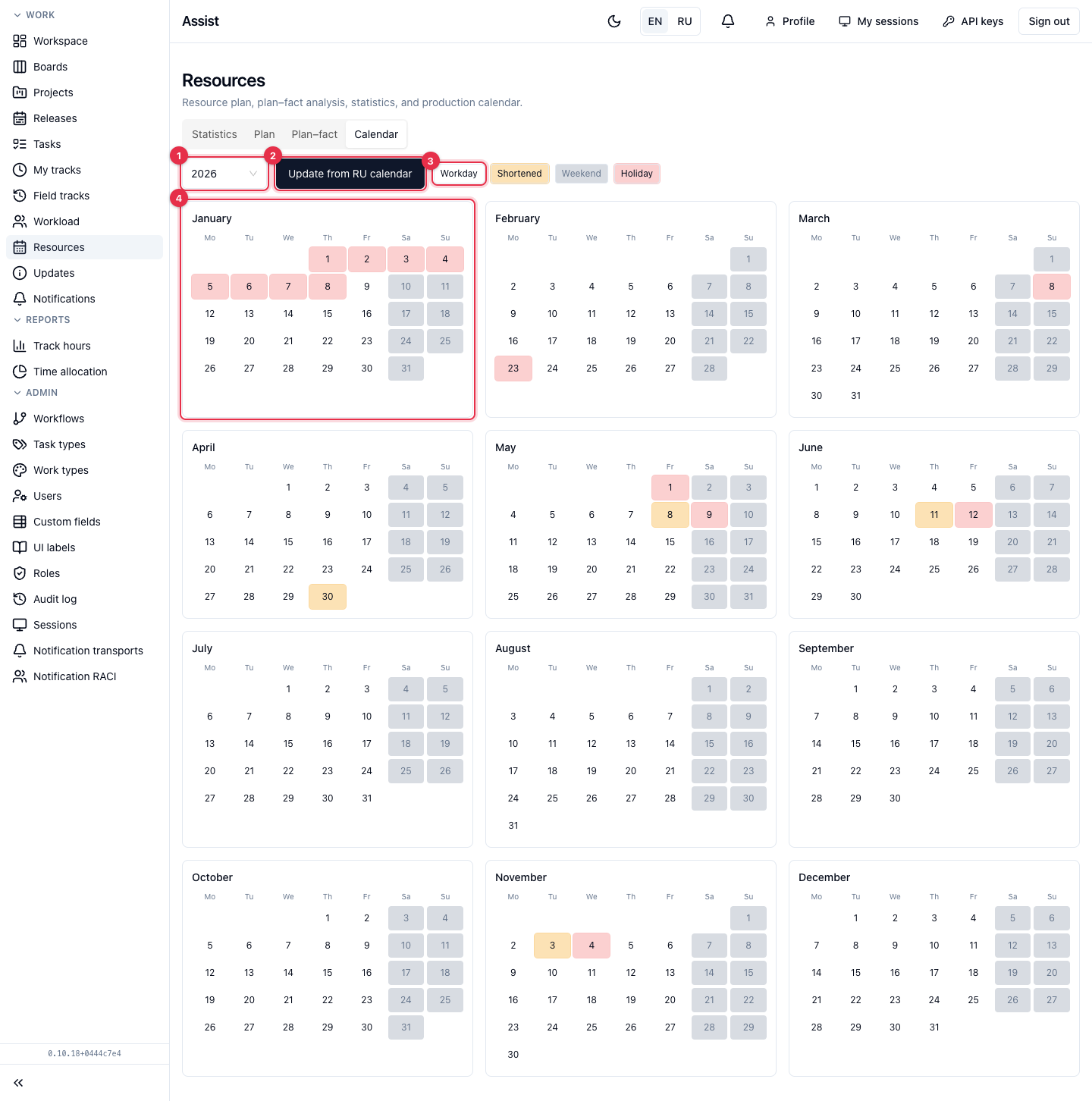Open the 2026 year dropdown
Image resolution: width=1092 pixels, height=1101 pixels.
click(x=224, y=174)
